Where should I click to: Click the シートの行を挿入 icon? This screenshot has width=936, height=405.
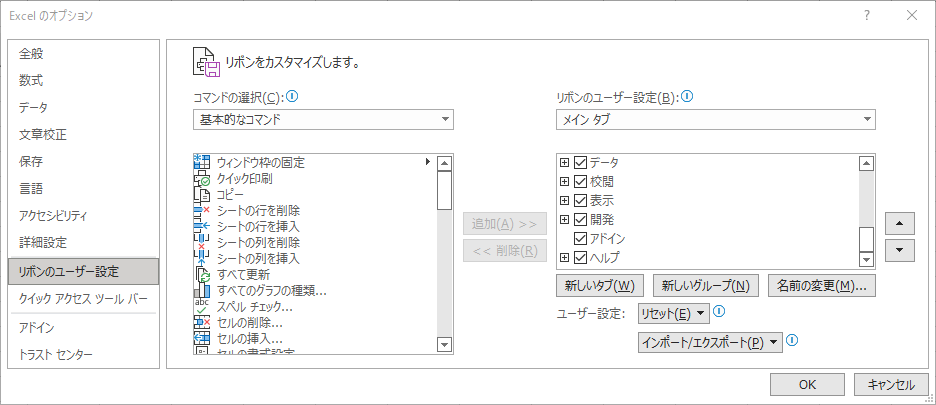click(x=202, y=226)
